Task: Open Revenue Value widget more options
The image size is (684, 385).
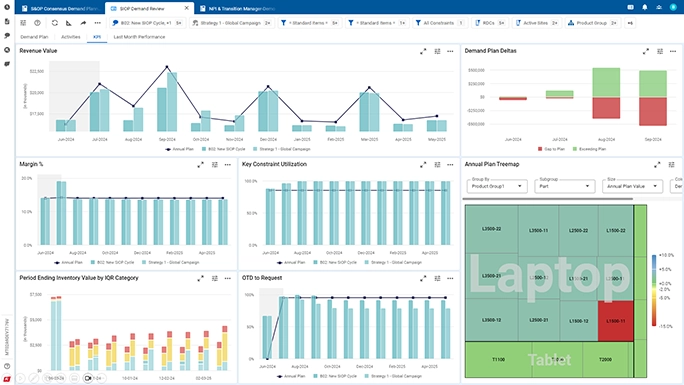Action: click(450, 51)
